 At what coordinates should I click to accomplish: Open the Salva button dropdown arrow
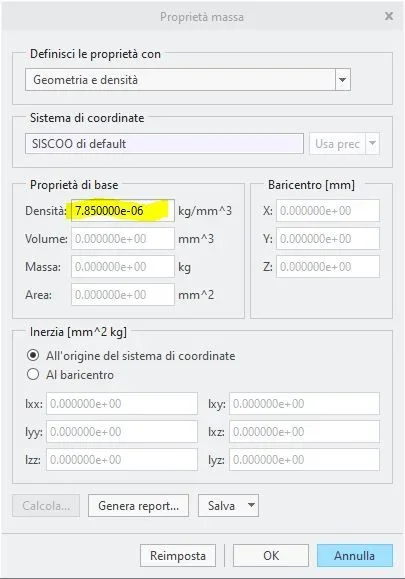point(251,505)
